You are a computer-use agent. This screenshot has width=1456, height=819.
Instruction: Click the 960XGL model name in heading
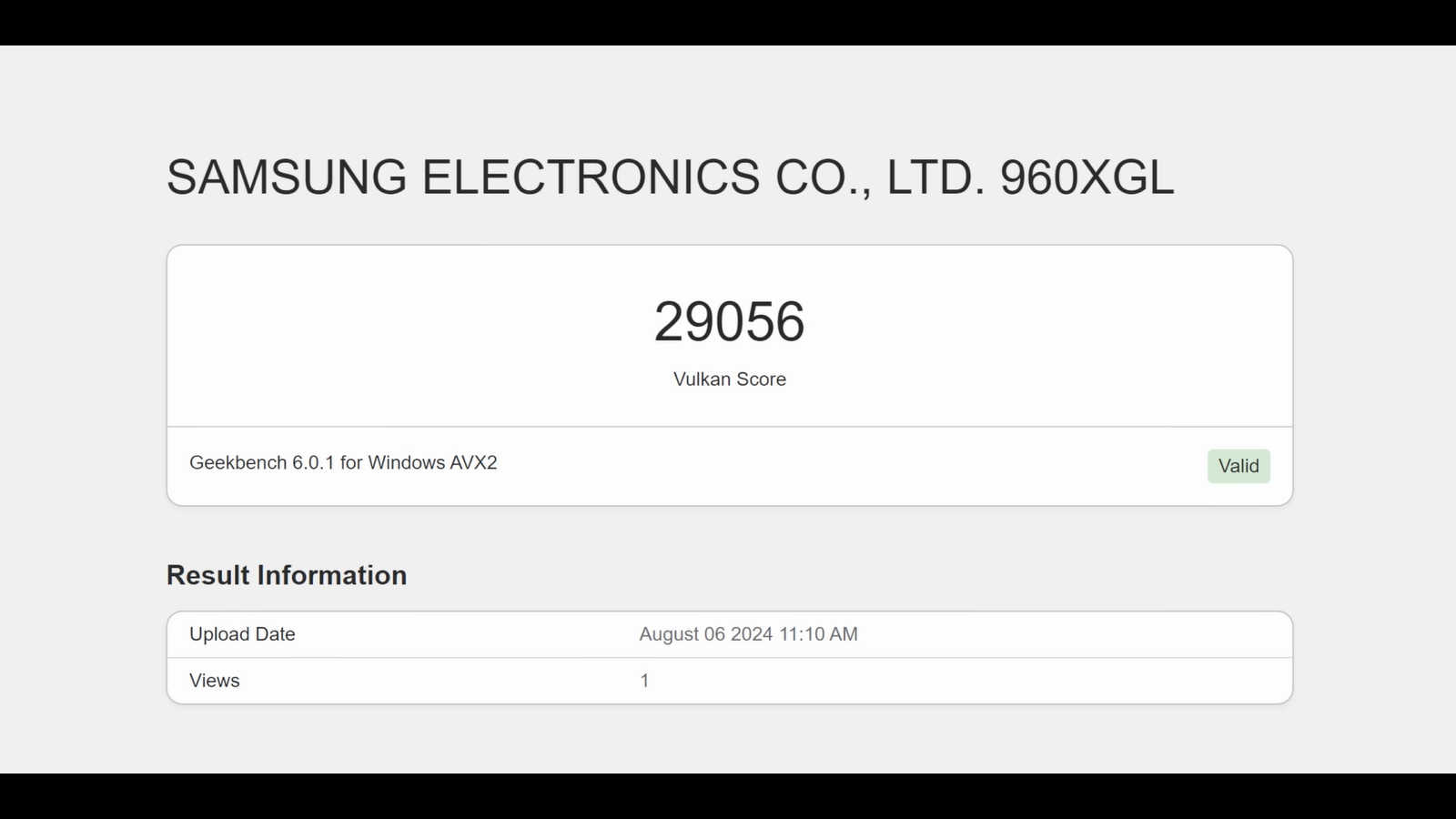(x=1087, y=177)
